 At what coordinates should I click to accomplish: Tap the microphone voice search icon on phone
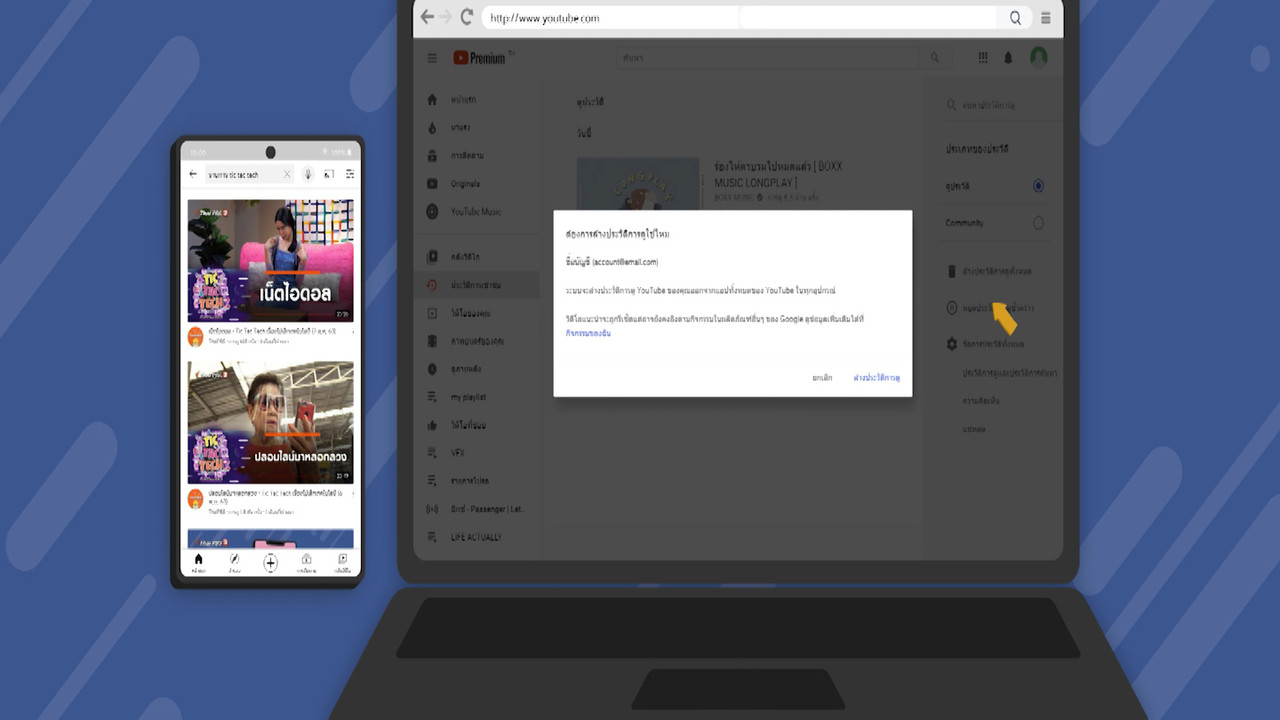click(x=308, y=174)
